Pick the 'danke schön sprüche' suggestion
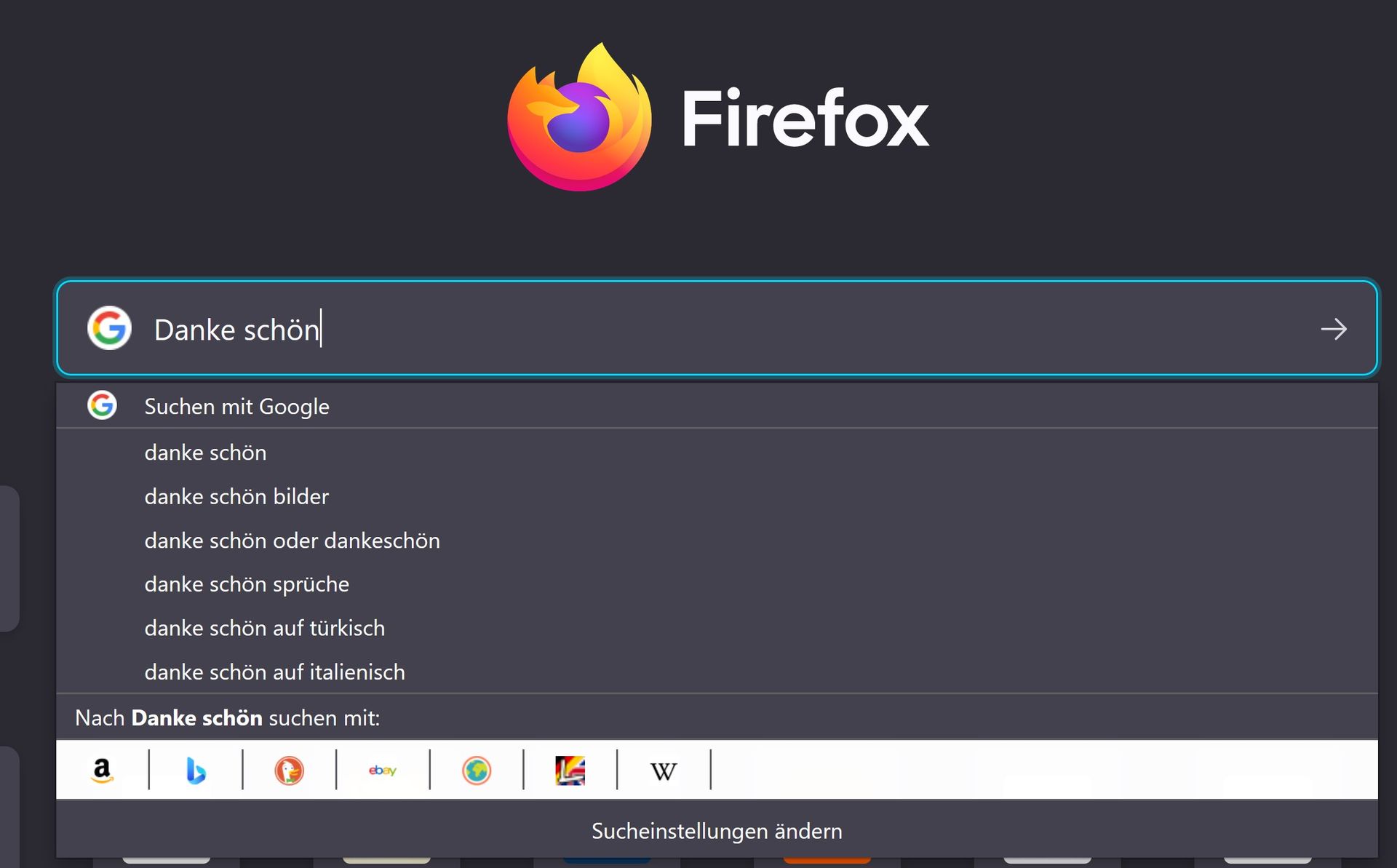 click(247, 584)
